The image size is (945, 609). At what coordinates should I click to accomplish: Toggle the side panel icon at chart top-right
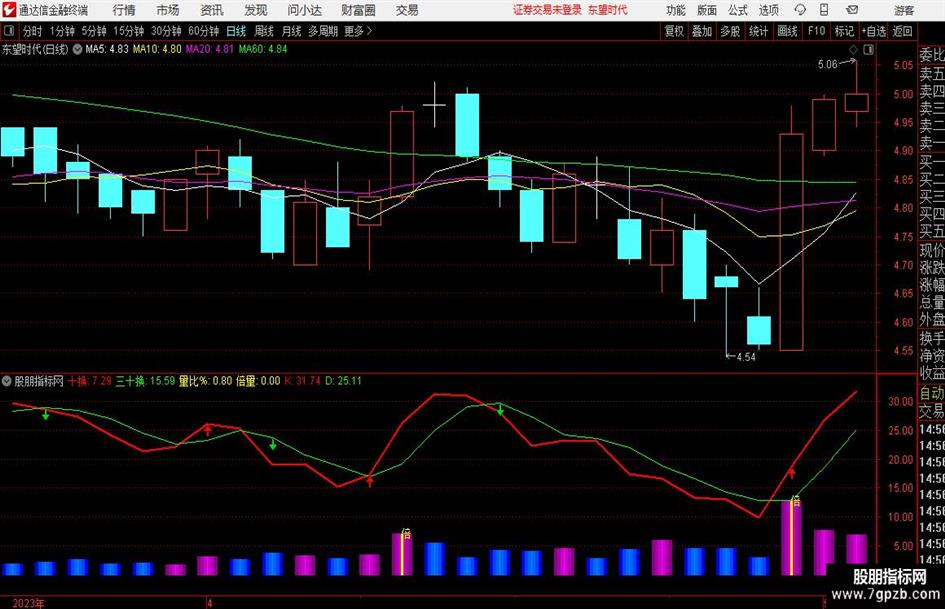pos(868,50)
